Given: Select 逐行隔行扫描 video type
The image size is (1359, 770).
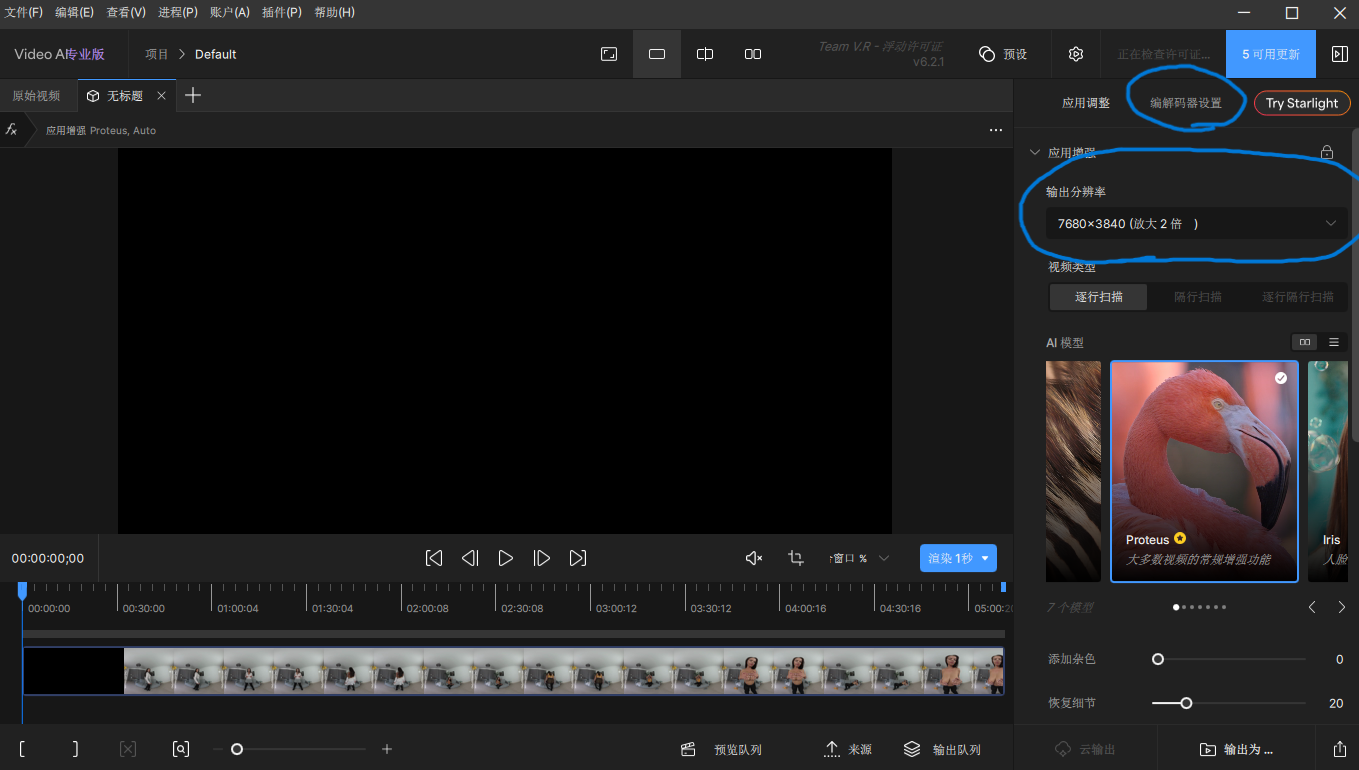Looking at the screenshot, I should [1298, 297].
